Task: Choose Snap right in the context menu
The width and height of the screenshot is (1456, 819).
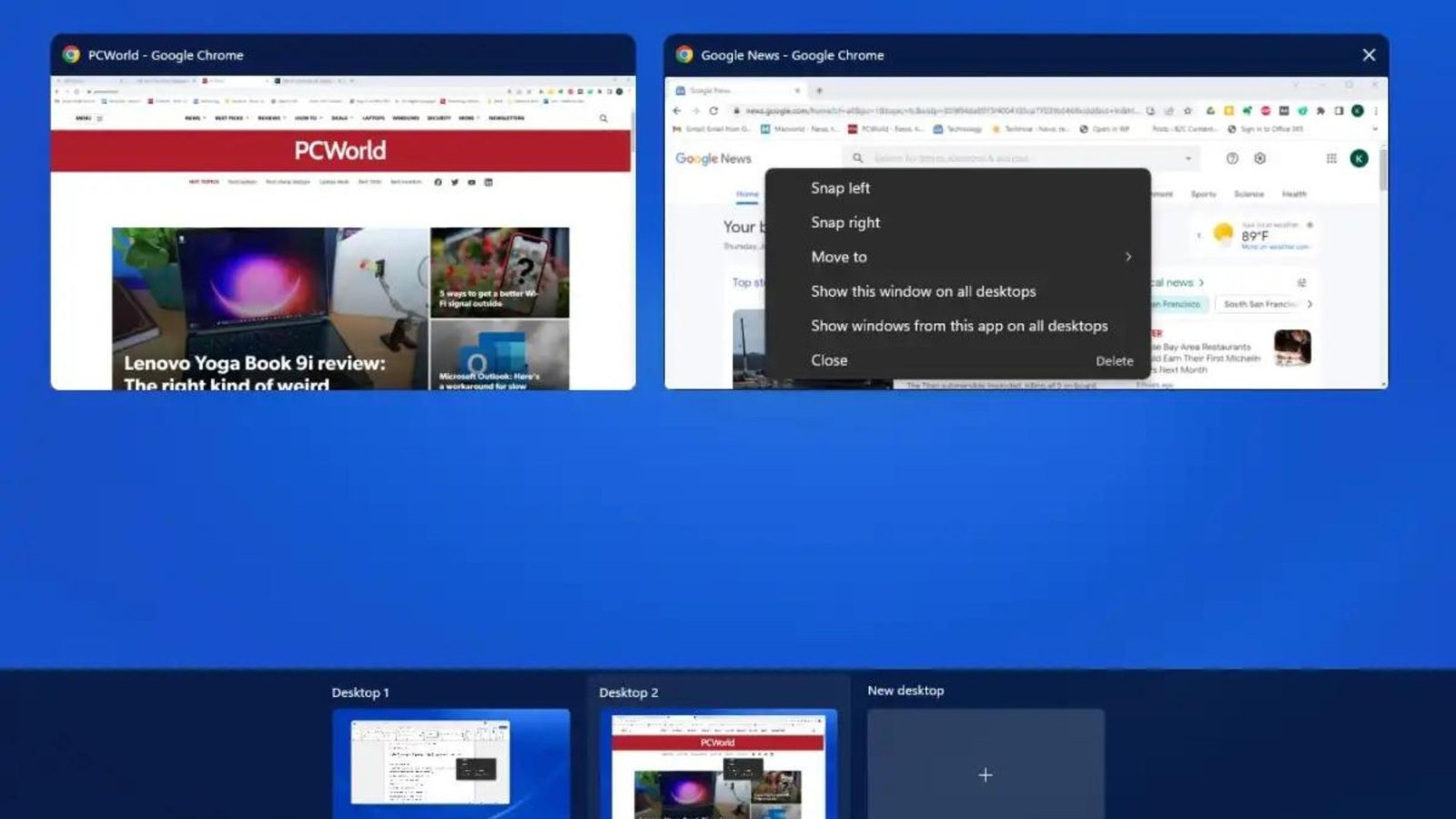Action: [x=958, y=223]
